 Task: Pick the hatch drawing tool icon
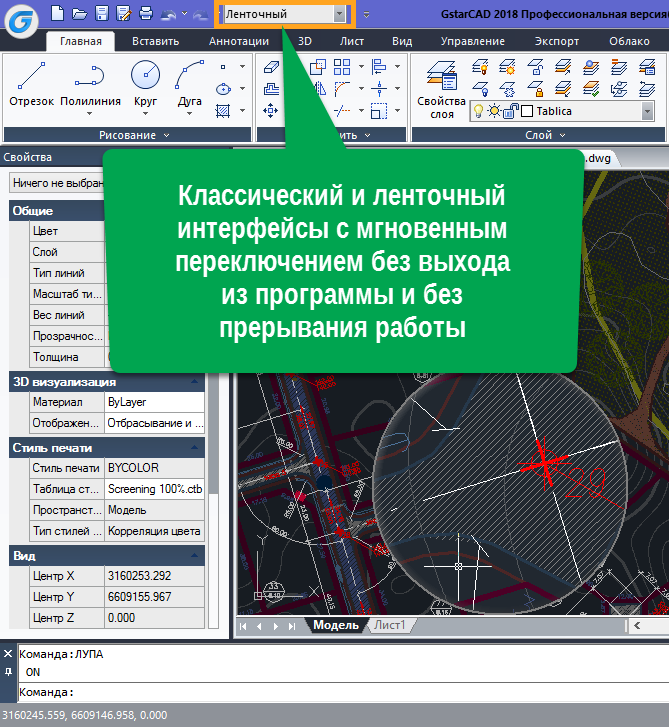pos(223,111)
